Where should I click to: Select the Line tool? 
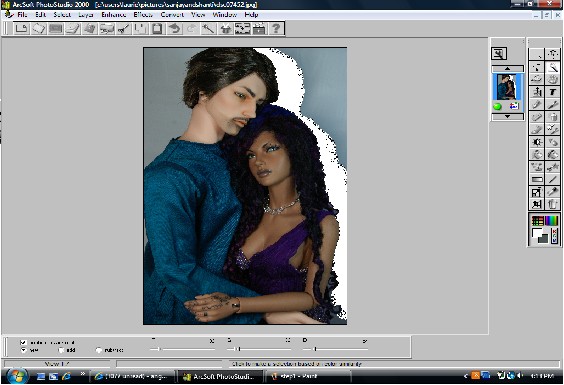[553, 179]
